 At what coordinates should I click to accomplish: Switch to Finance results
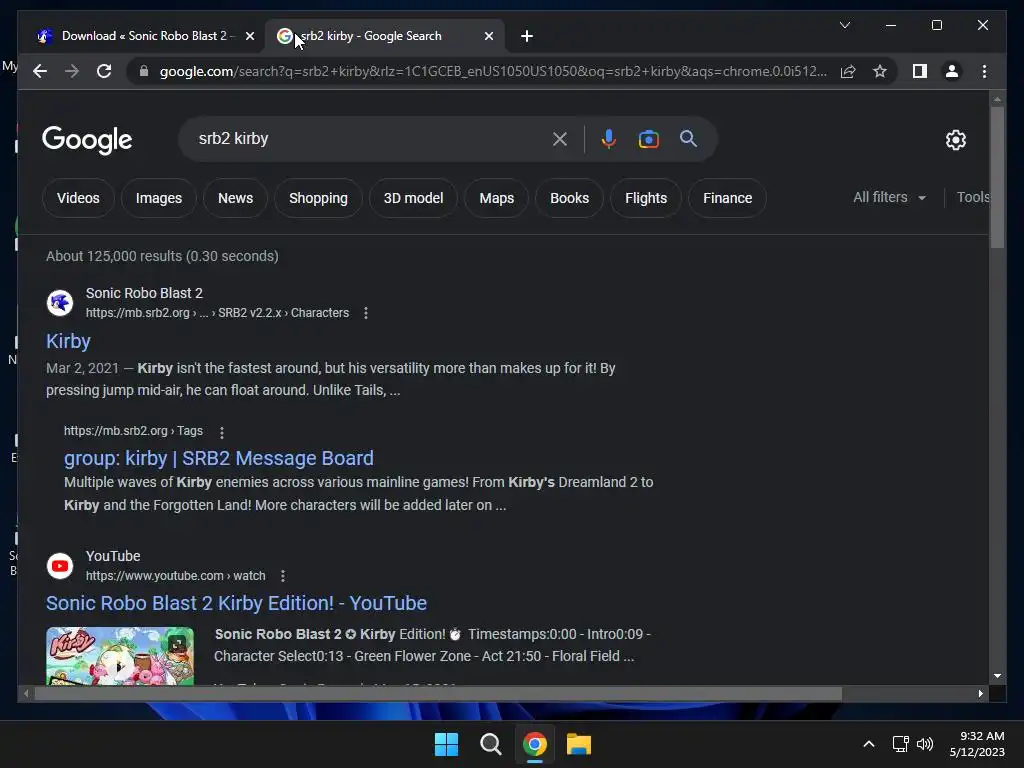pyautogui.click(x=728, y=198)
